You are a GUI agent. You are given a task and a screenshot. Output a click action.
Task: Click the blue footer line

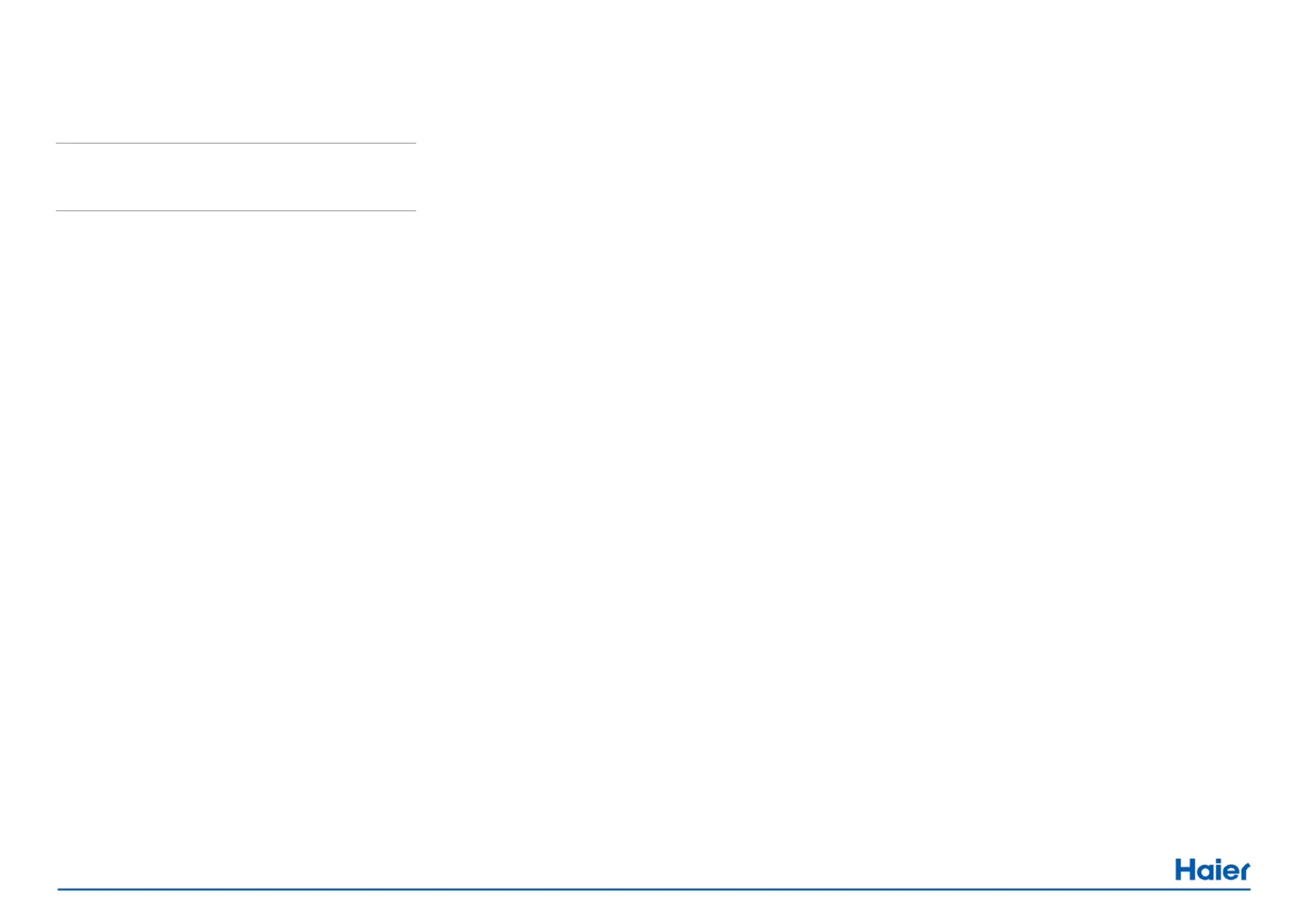click(x=654, y=890)
